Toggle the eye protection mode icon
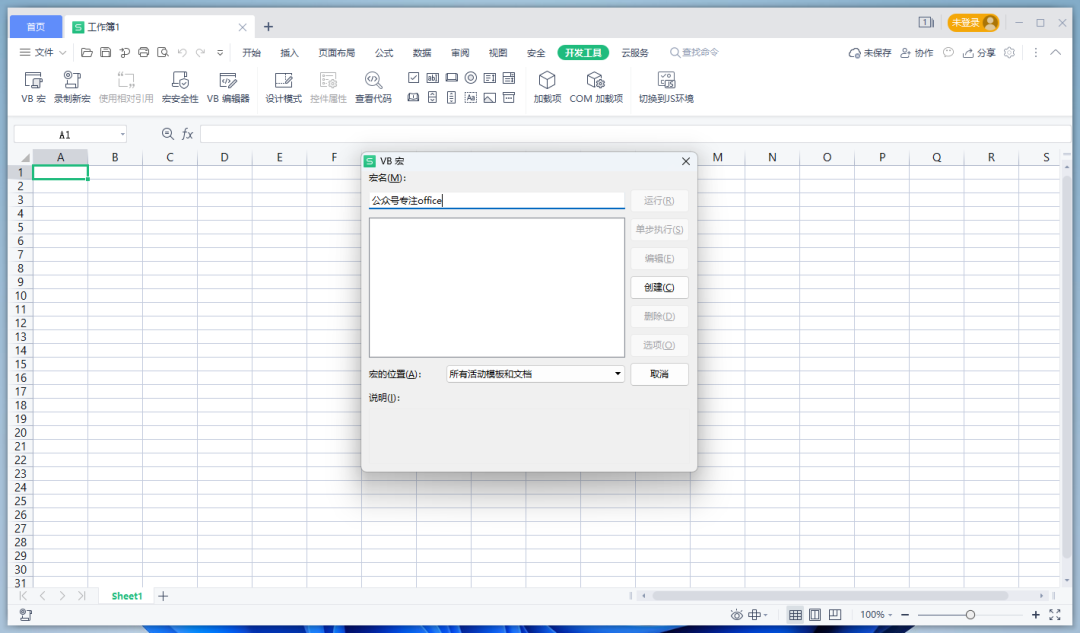 click(x=736, y=614)
